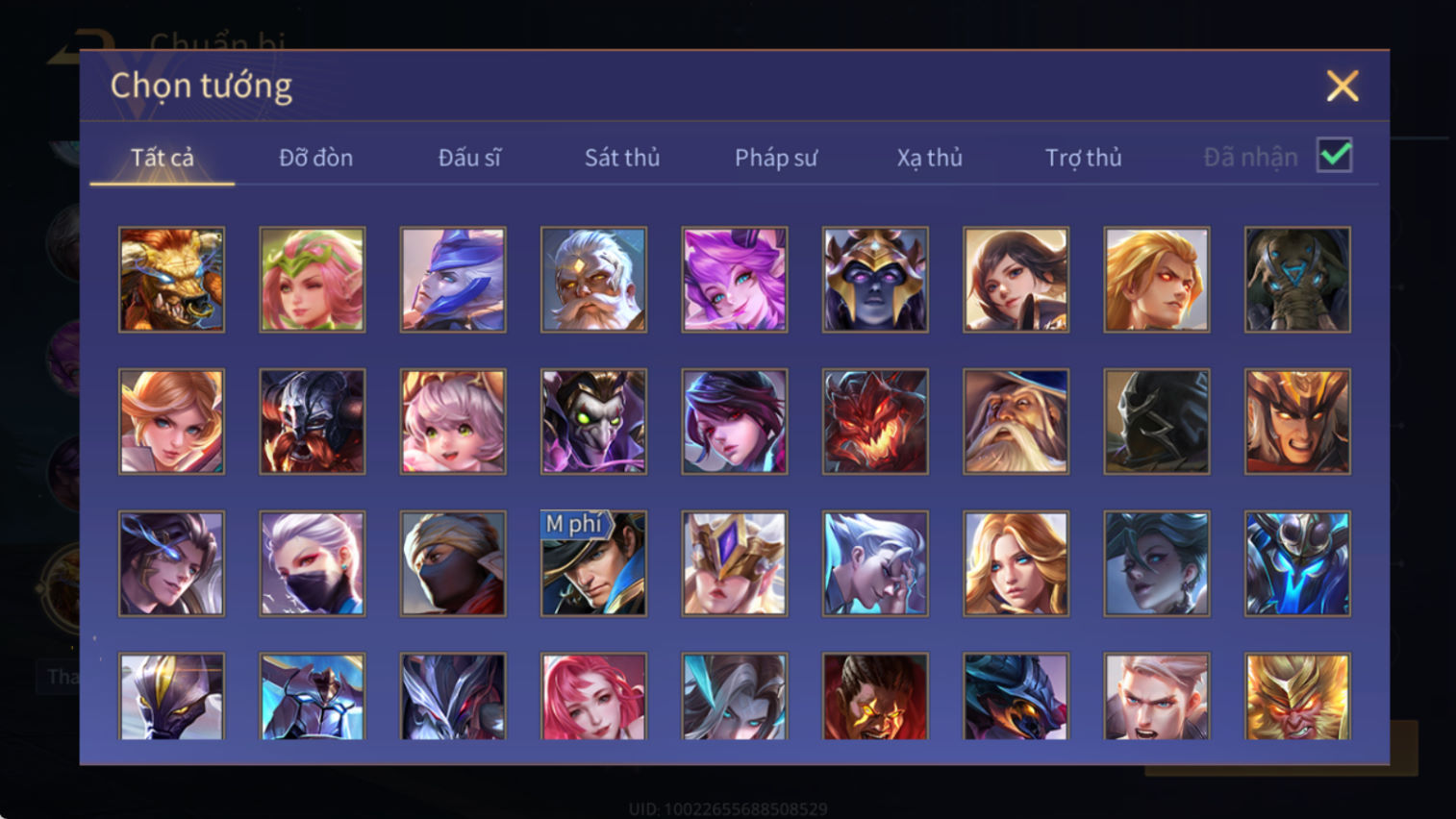Pick the pink-haired hero with green leaf crown
1456x819 pixels.
[313, 280]
